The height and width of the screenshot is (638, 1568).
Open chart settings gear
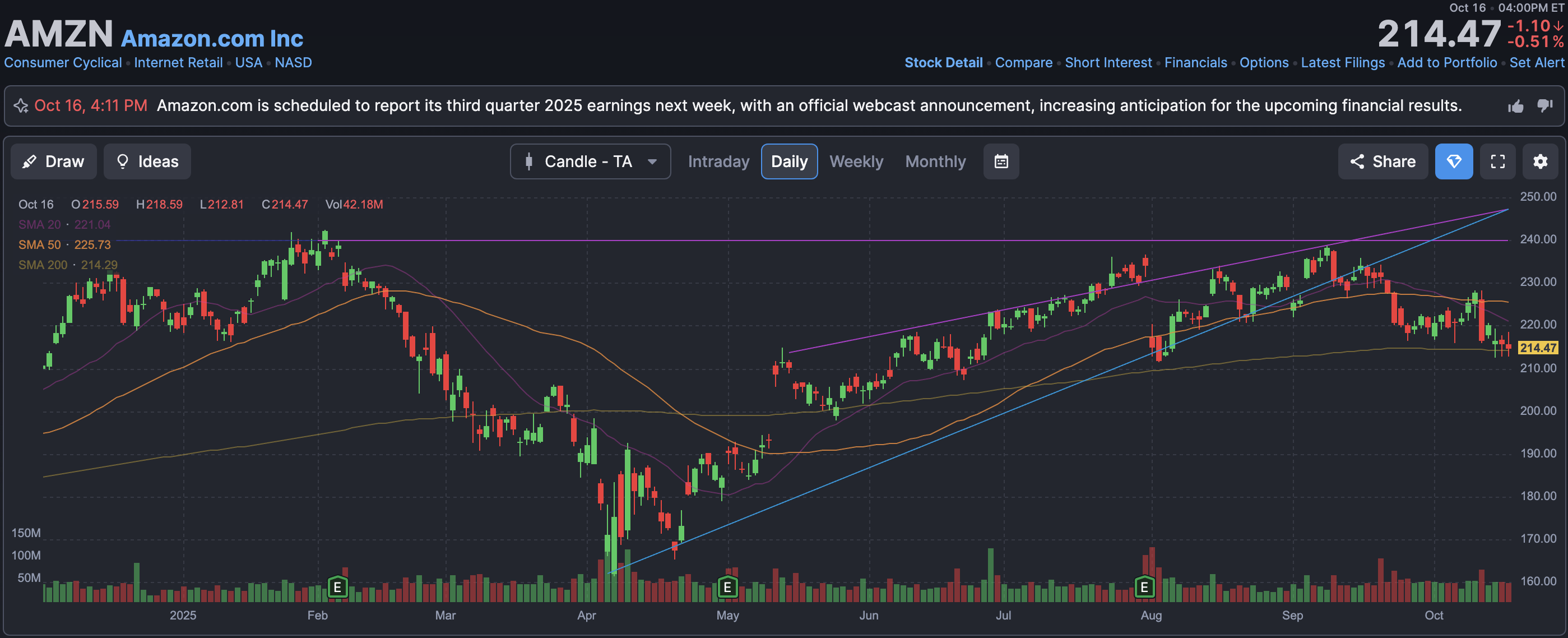tap(1540, 161)
